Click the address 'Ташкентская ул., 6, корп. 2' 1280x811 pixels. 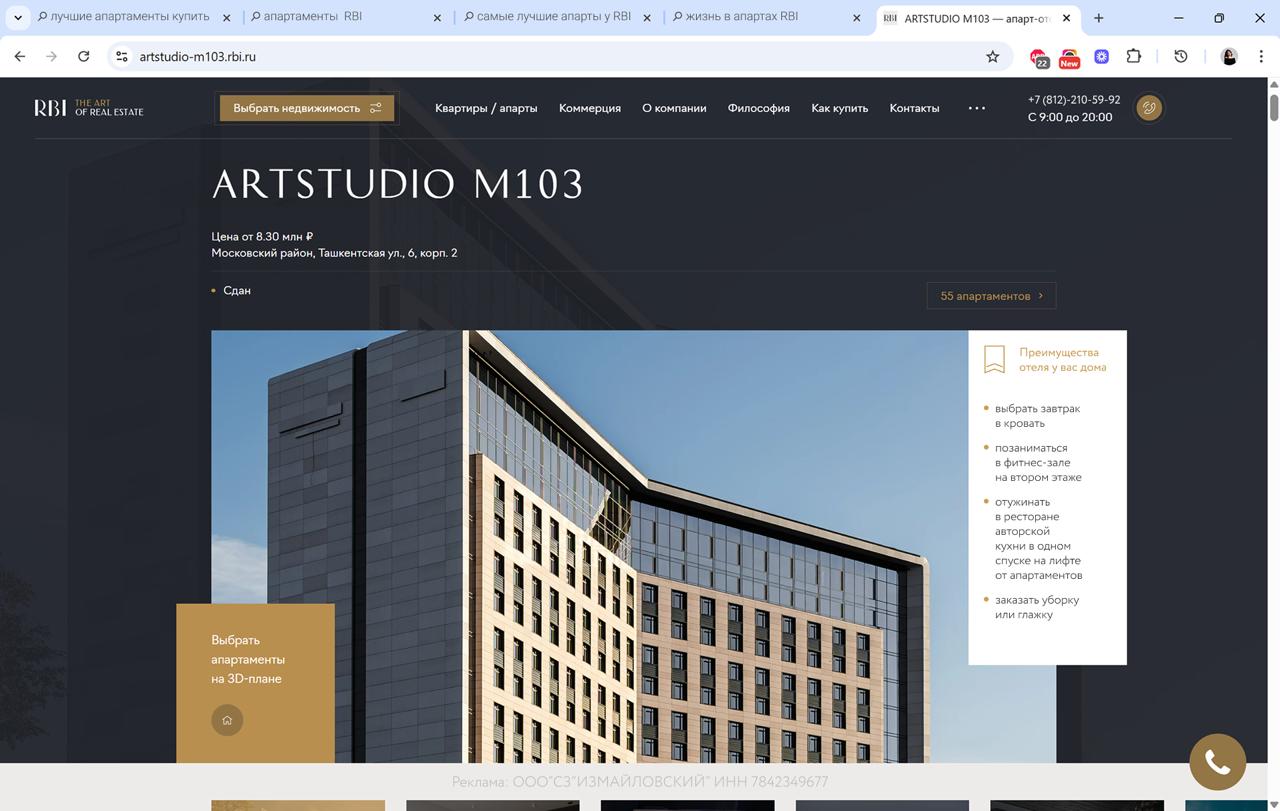[388, 253]
